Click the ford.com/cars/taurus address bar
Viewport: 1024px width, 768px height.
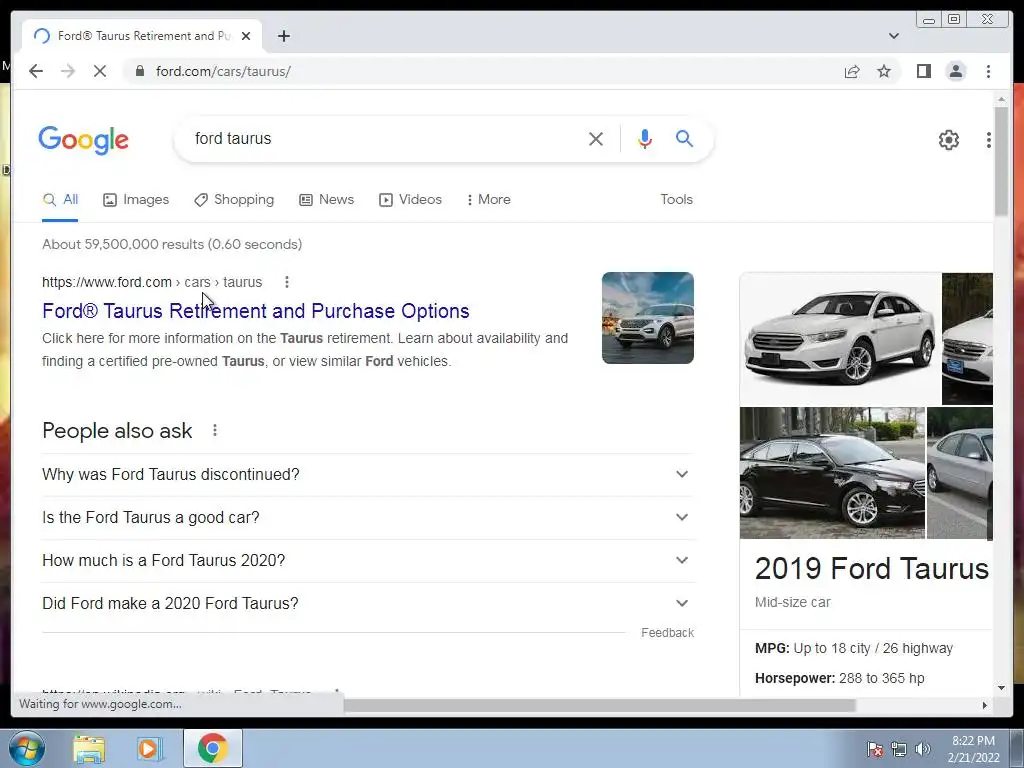483,71
